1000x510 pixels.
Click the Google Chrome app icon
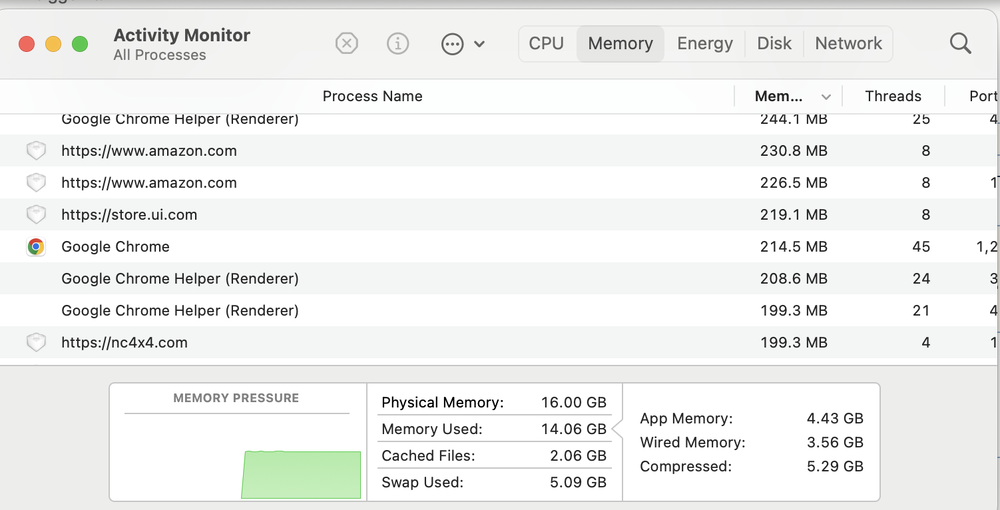click(36, 247)
